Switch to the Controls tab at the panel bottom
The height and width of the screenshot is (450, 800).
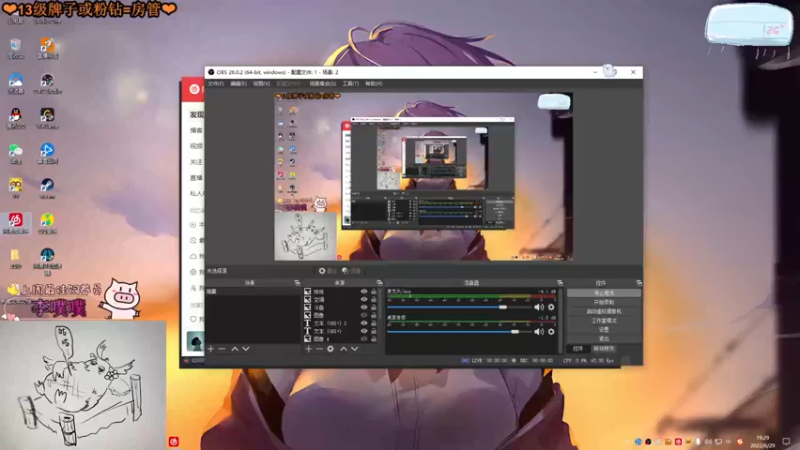[x=578, y=349]
